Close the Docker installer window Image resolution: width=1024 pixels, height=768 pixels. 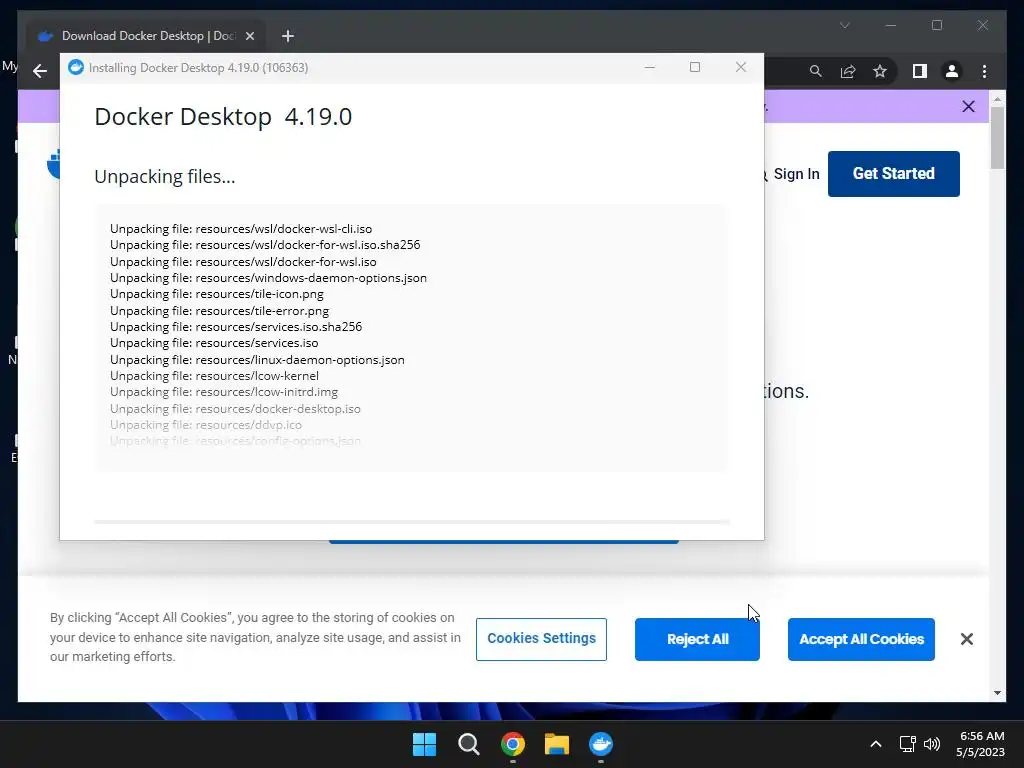(741, 67)
